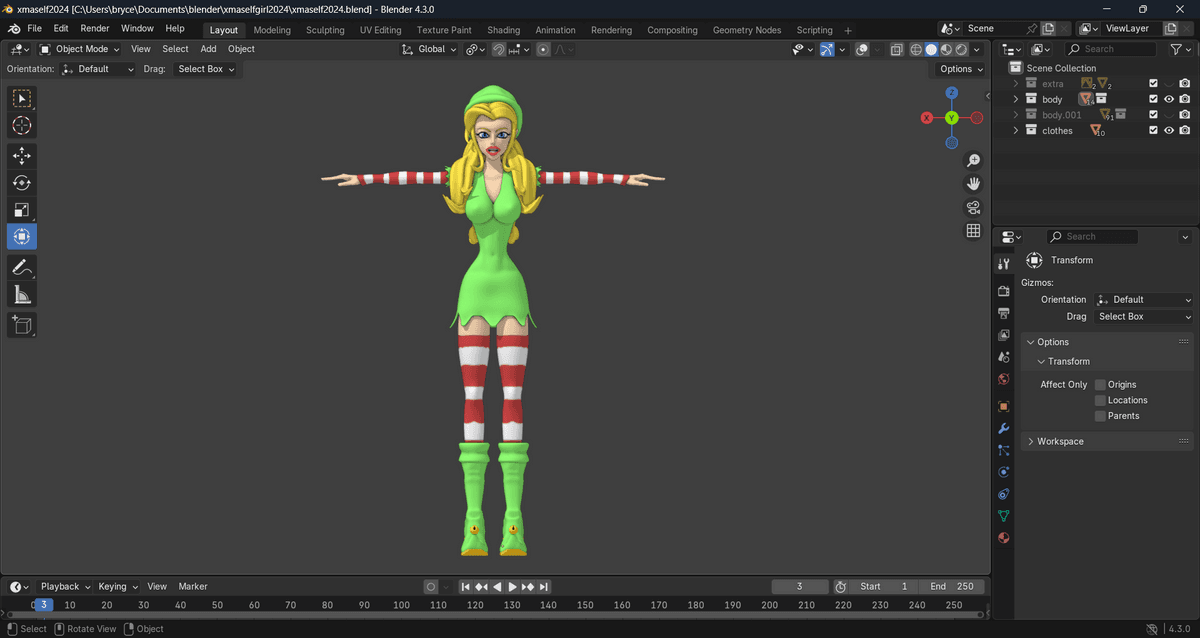
Task: Click the Add Cube tool
Action: click(x=21, y=325)
